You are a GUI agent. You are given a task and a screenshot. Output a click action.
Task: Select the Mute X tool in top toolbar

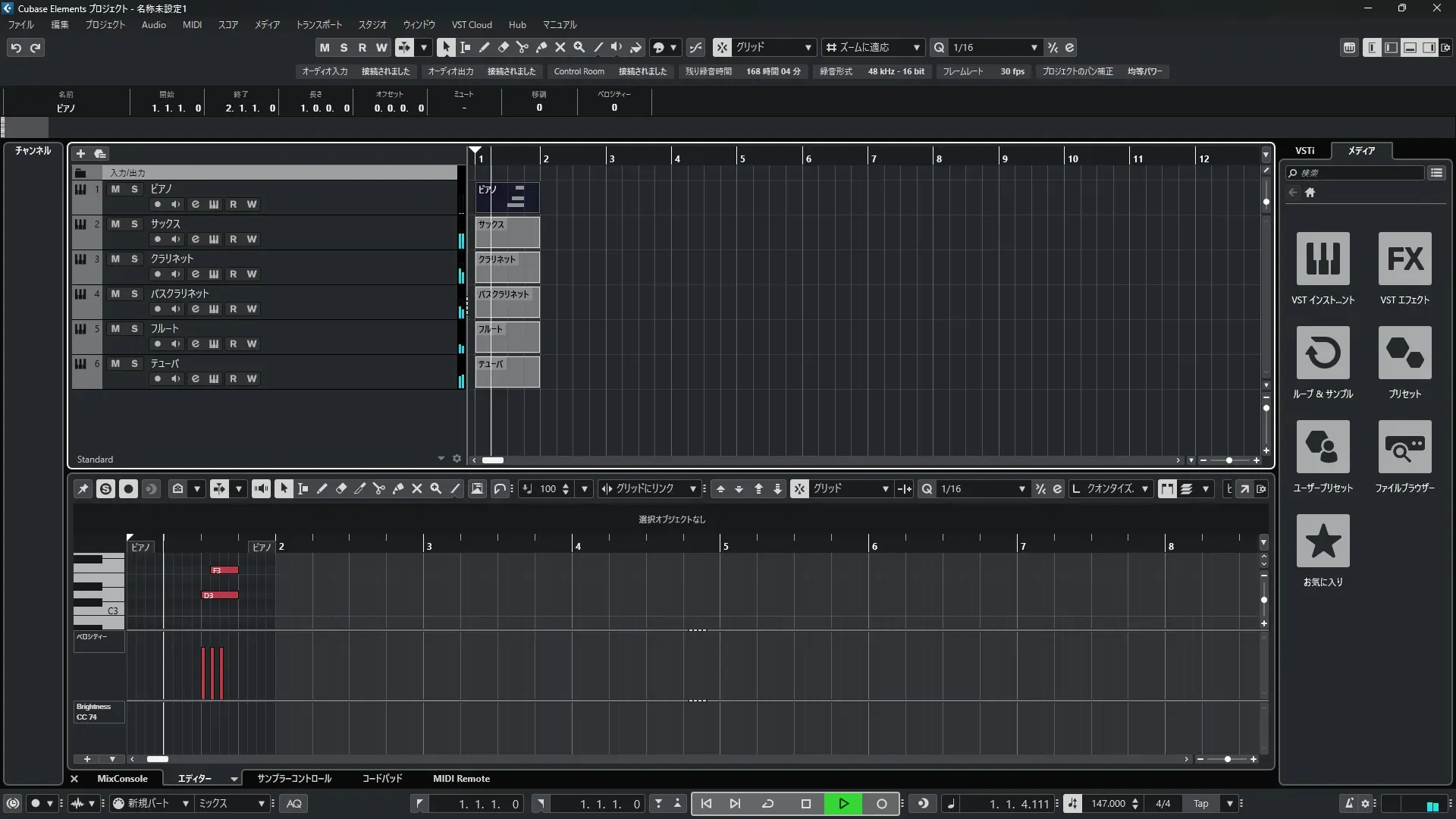[x=560, y=47]
